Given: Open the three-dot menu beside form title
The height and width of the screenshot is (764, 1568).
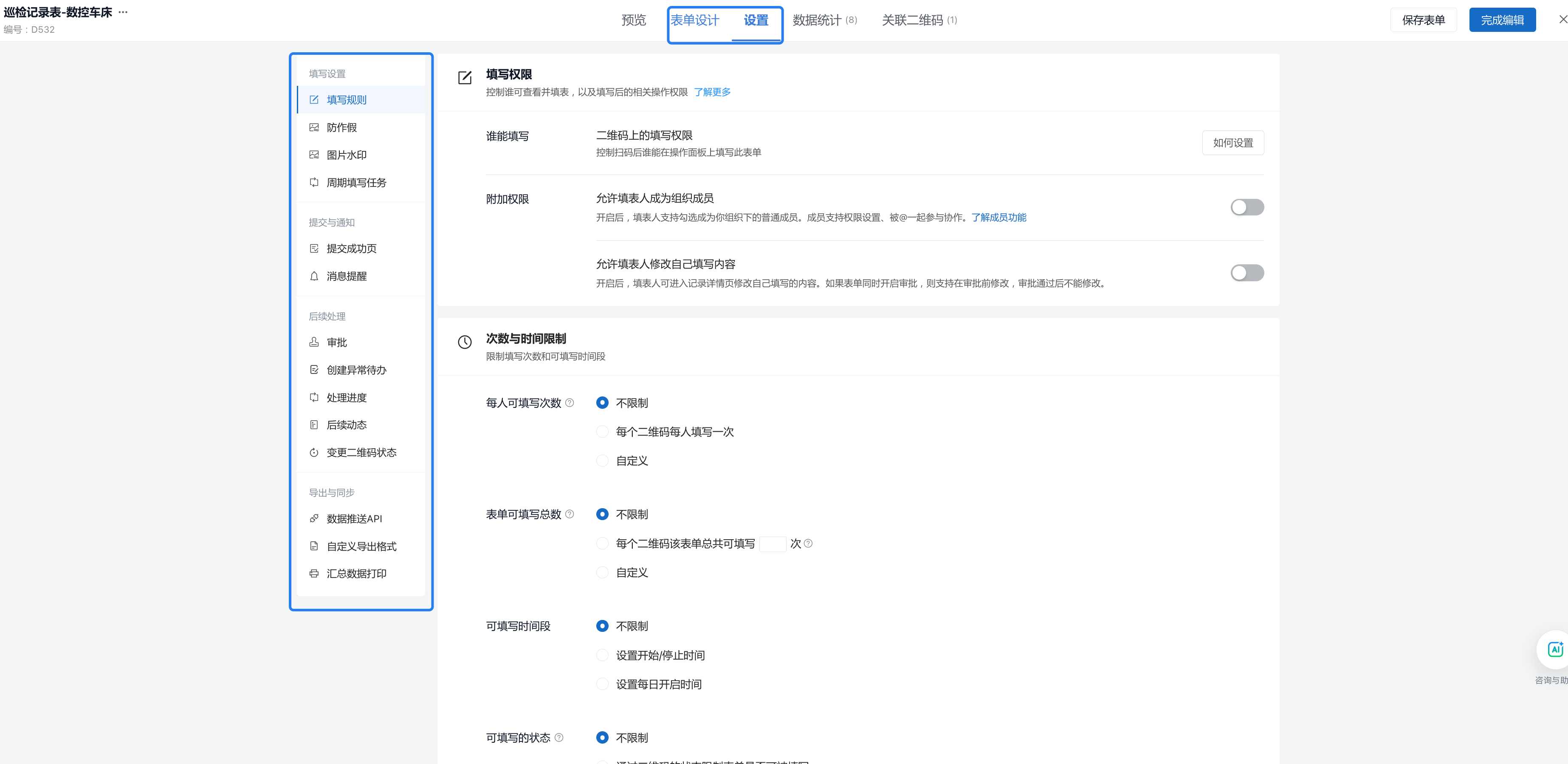Looking at the screenshot, I should pyautogui.click(x=123, y=12).
